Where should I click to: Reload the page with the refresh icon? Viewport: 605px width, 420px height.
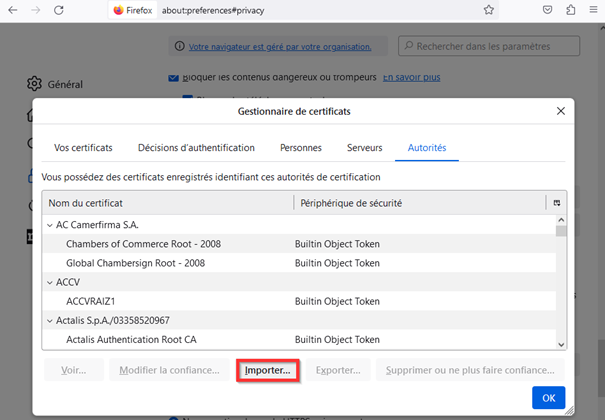tap(59, 10)
